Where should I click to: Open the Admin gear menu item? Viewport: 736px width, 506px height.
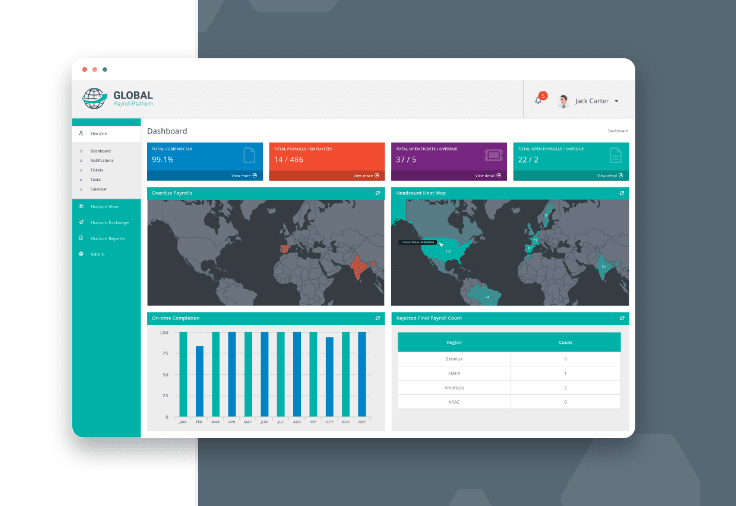point(97,254)
